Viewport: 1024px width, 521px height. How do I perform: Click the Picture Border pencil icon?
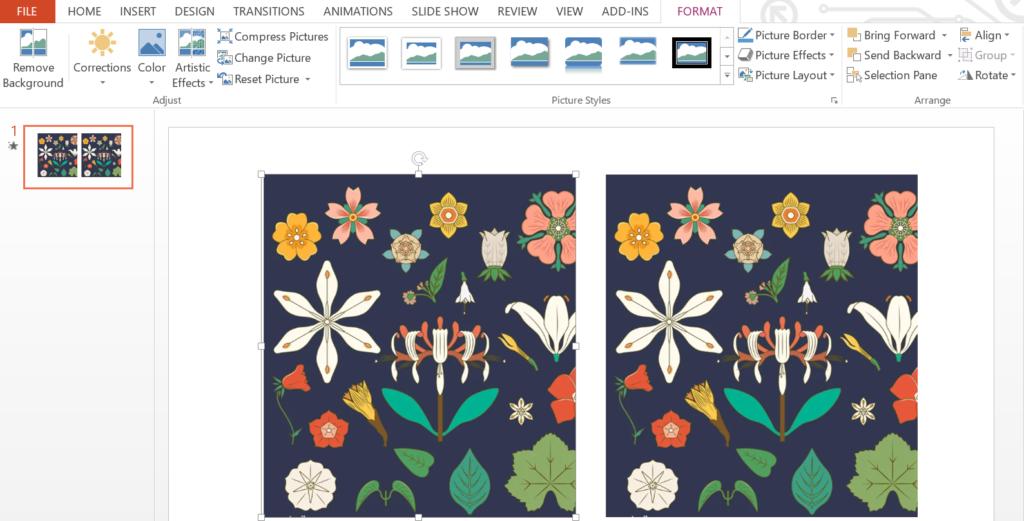[x=745, y=35]
